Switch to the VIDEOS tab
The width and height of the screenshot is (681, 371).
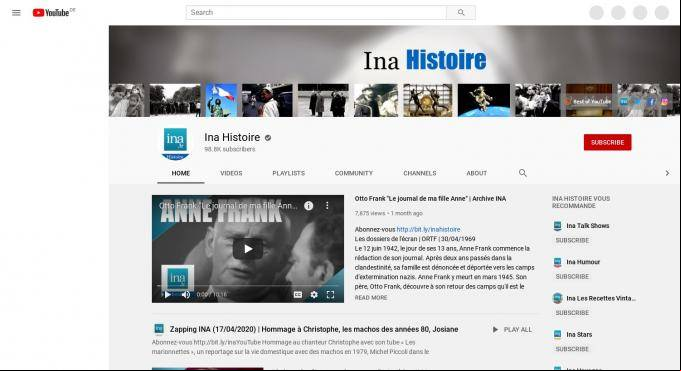pyautogui.click(x=231, y=173)
